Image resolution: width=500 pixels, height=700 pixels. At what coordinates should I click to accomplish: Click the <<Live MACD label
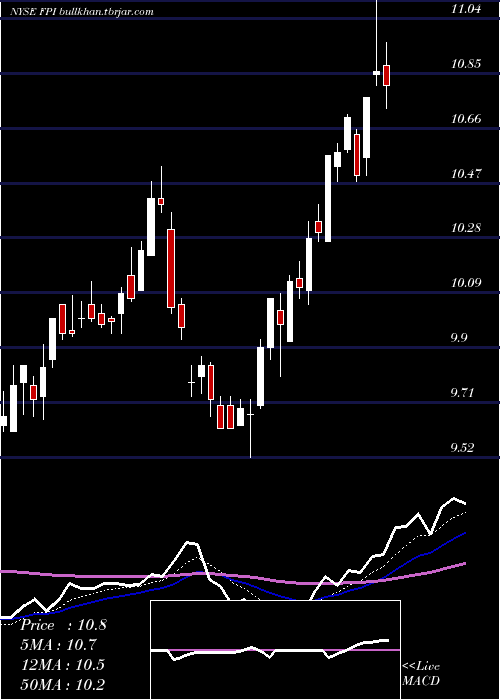pos(421,674)
